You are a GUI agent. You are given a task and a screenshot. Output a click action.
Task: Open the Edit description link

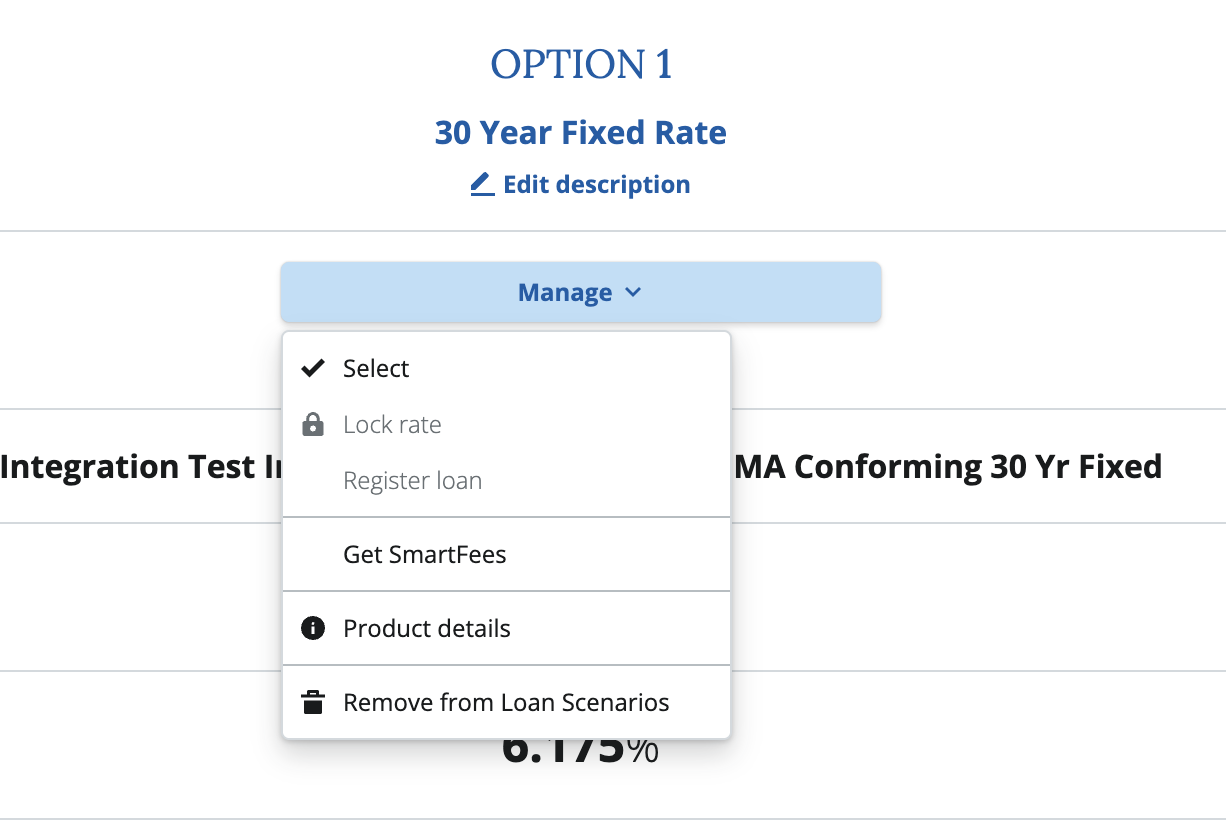coord(596,184)
